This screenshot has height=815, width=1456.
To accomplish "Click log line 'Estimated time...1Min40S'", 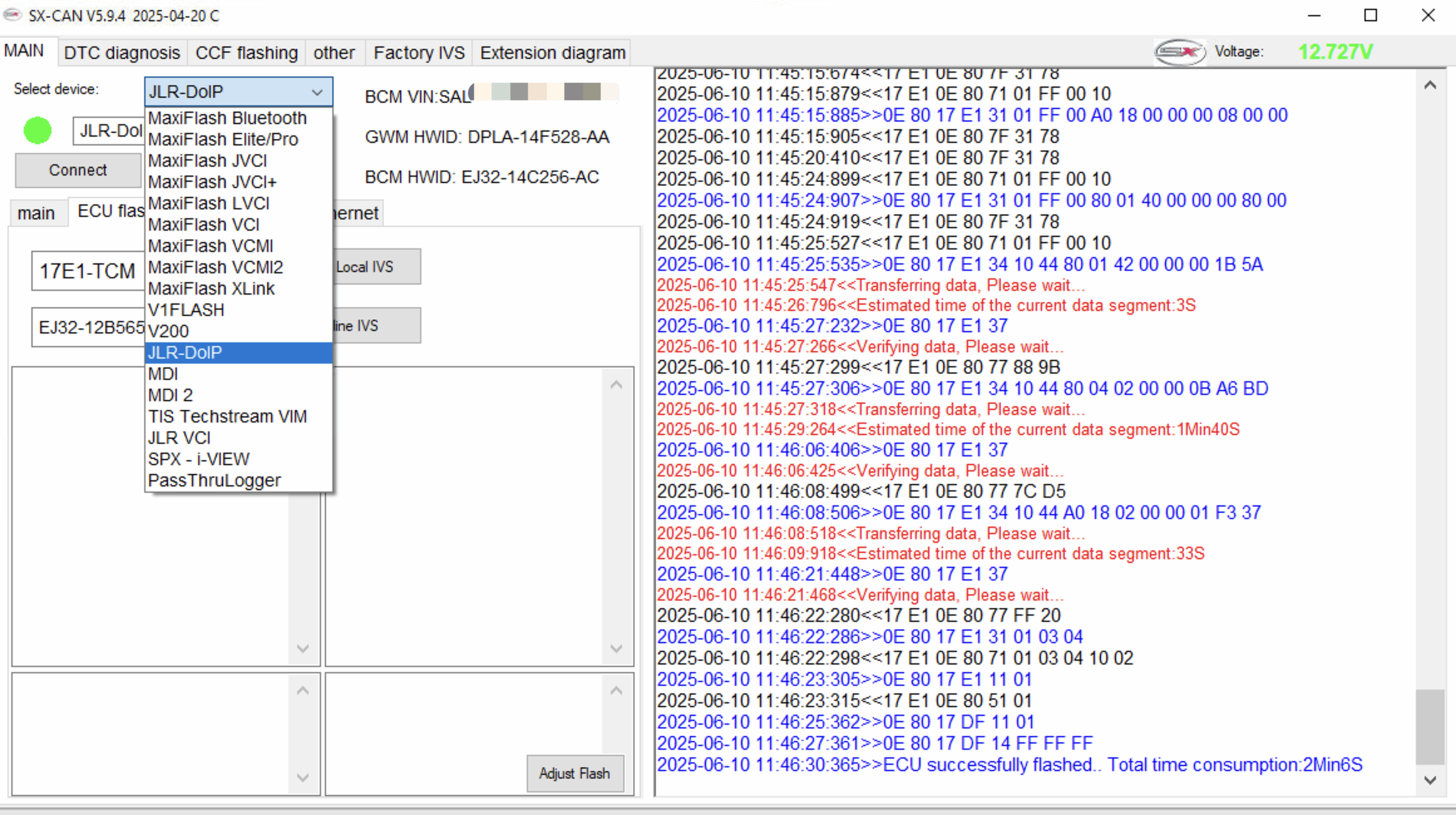I will [x=948, y=429].
